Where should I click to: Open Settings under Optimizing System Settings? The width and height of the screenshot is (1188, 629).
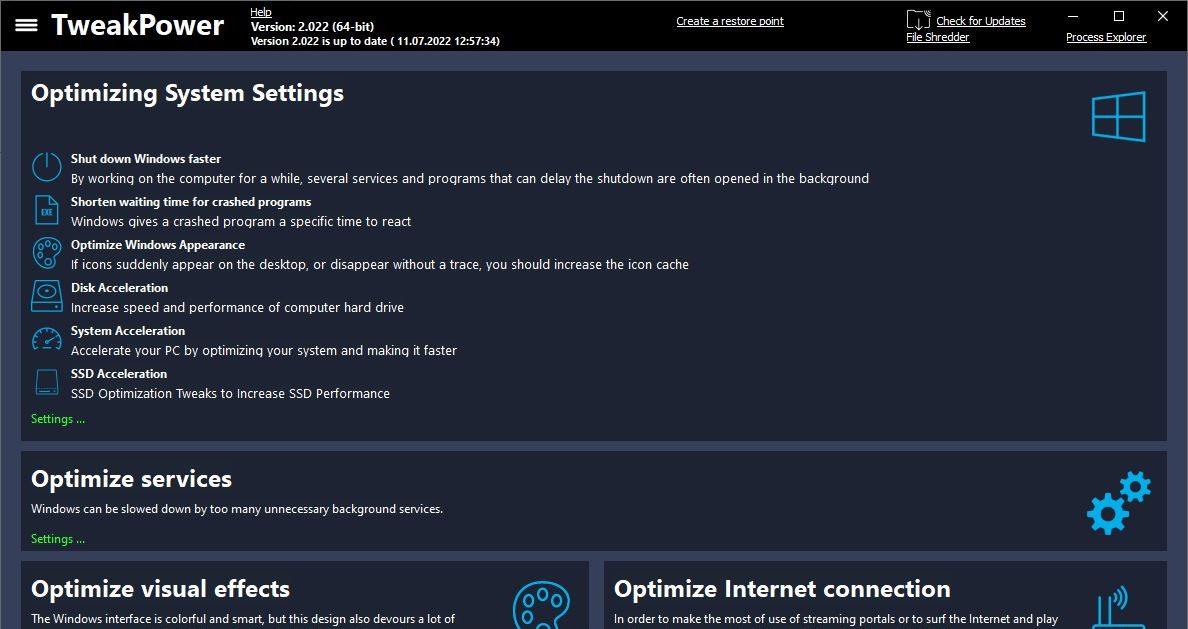coord(58,419)
